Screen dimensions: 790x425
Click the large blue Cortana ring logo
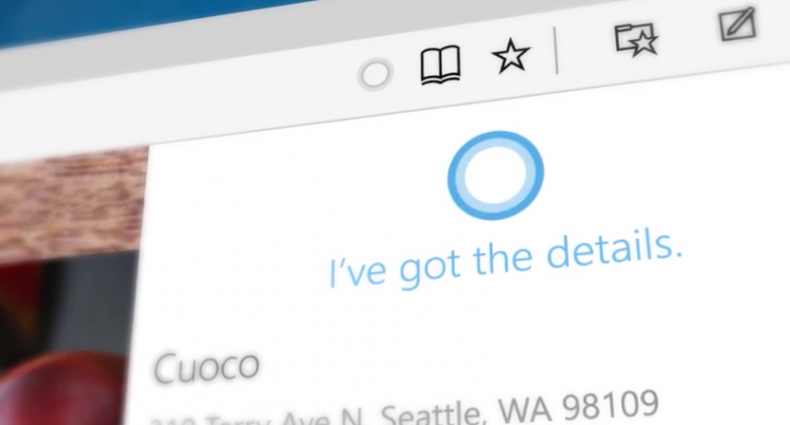click(x=495, y=175)
